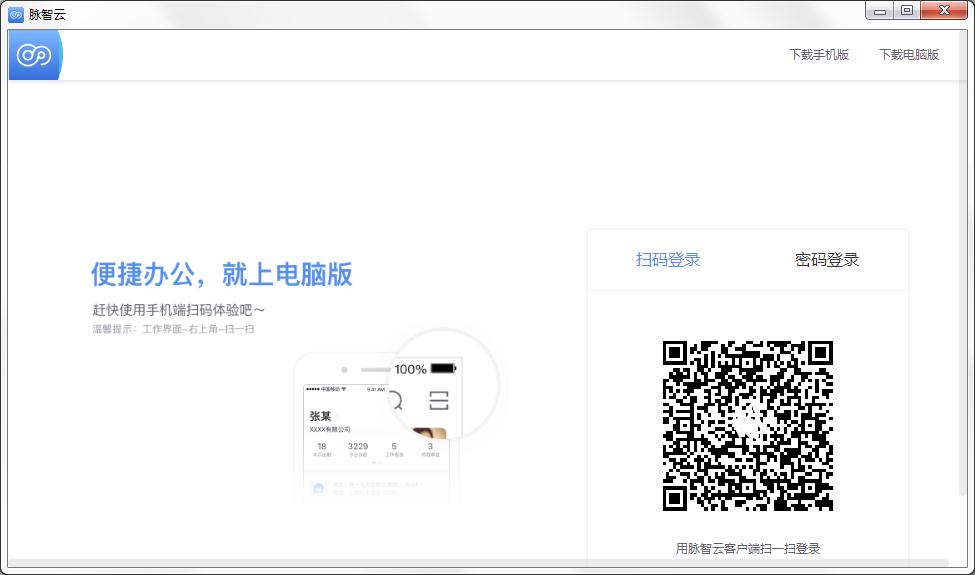975x575 pixels.
Task: Click the 温馨提示 hint text line
Action: pos(173,328)
